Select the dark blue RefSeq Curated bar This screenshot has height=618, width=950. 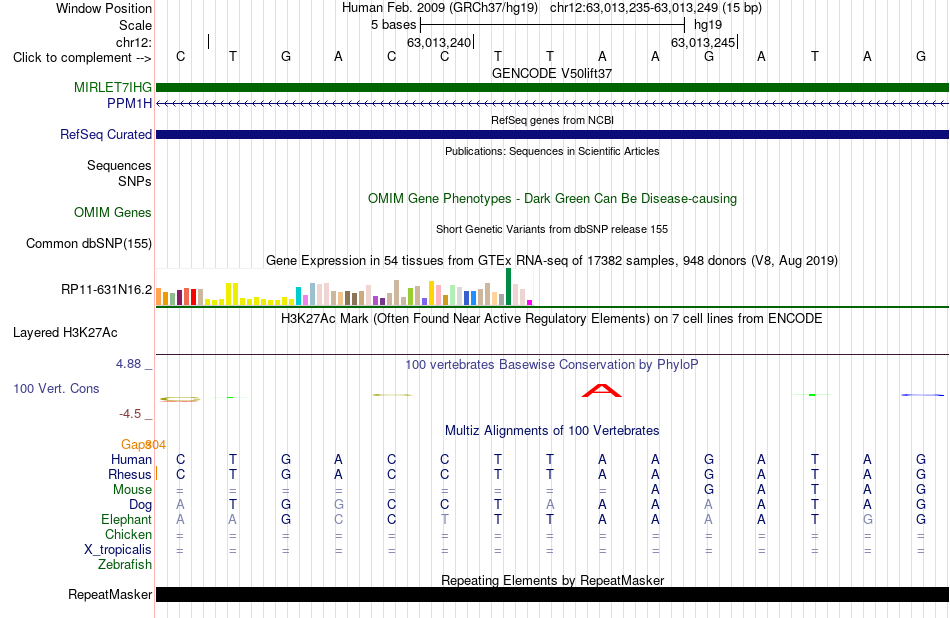coord(552,135)
